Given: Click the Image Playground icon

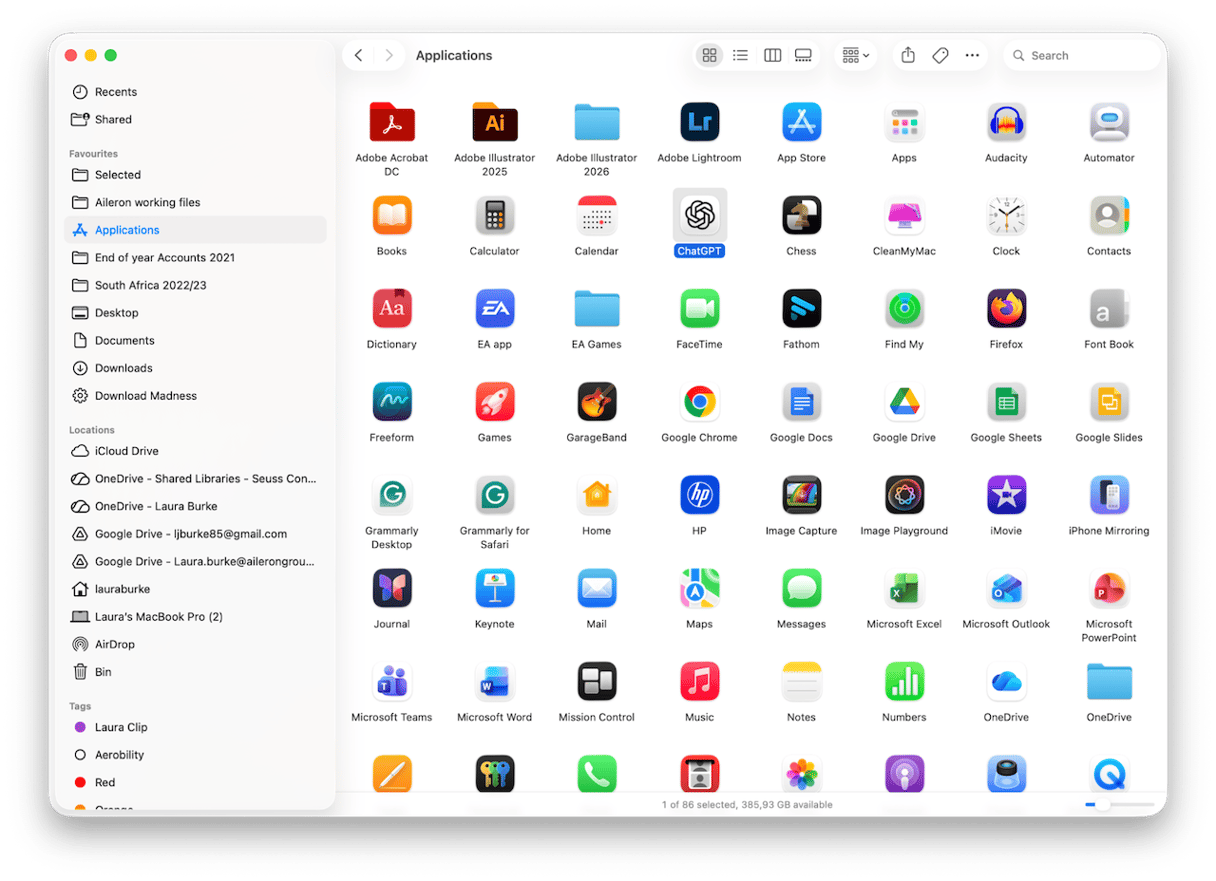Looking at the screenshot, I should pos(904,495).
